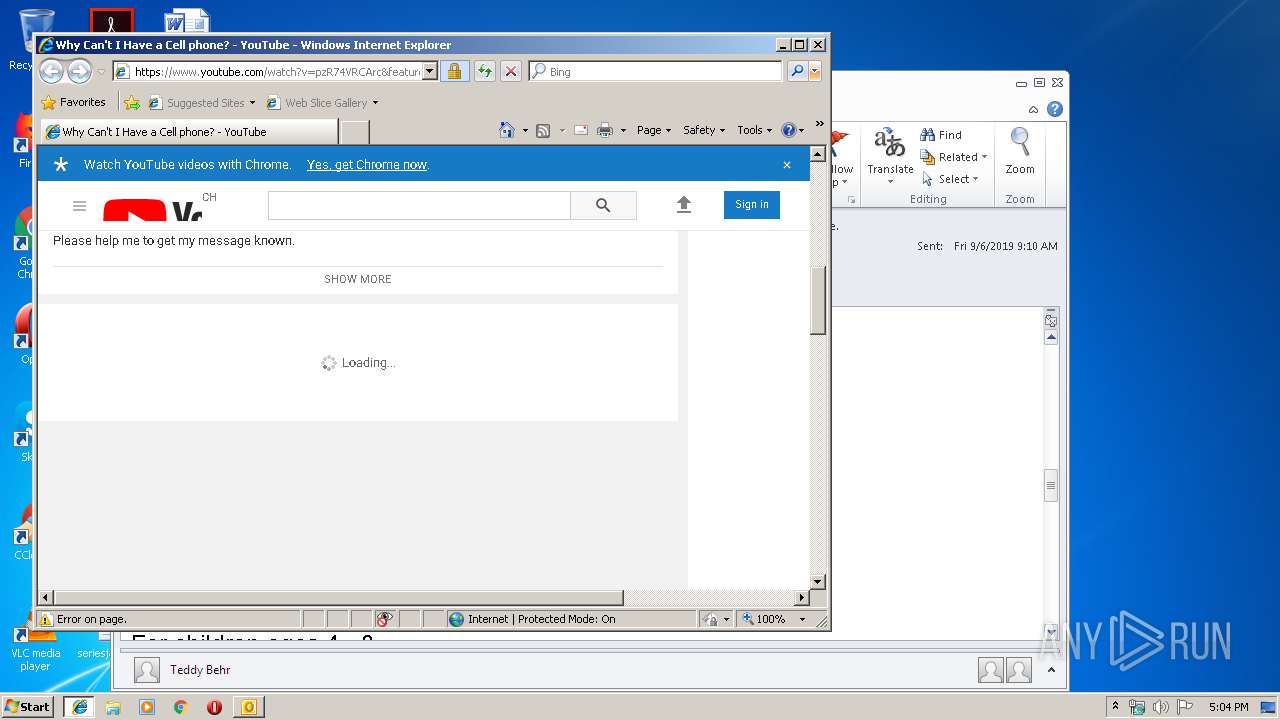
Task: Open the Web Slice Gallery dropdown
Action: tap(375, 103)
